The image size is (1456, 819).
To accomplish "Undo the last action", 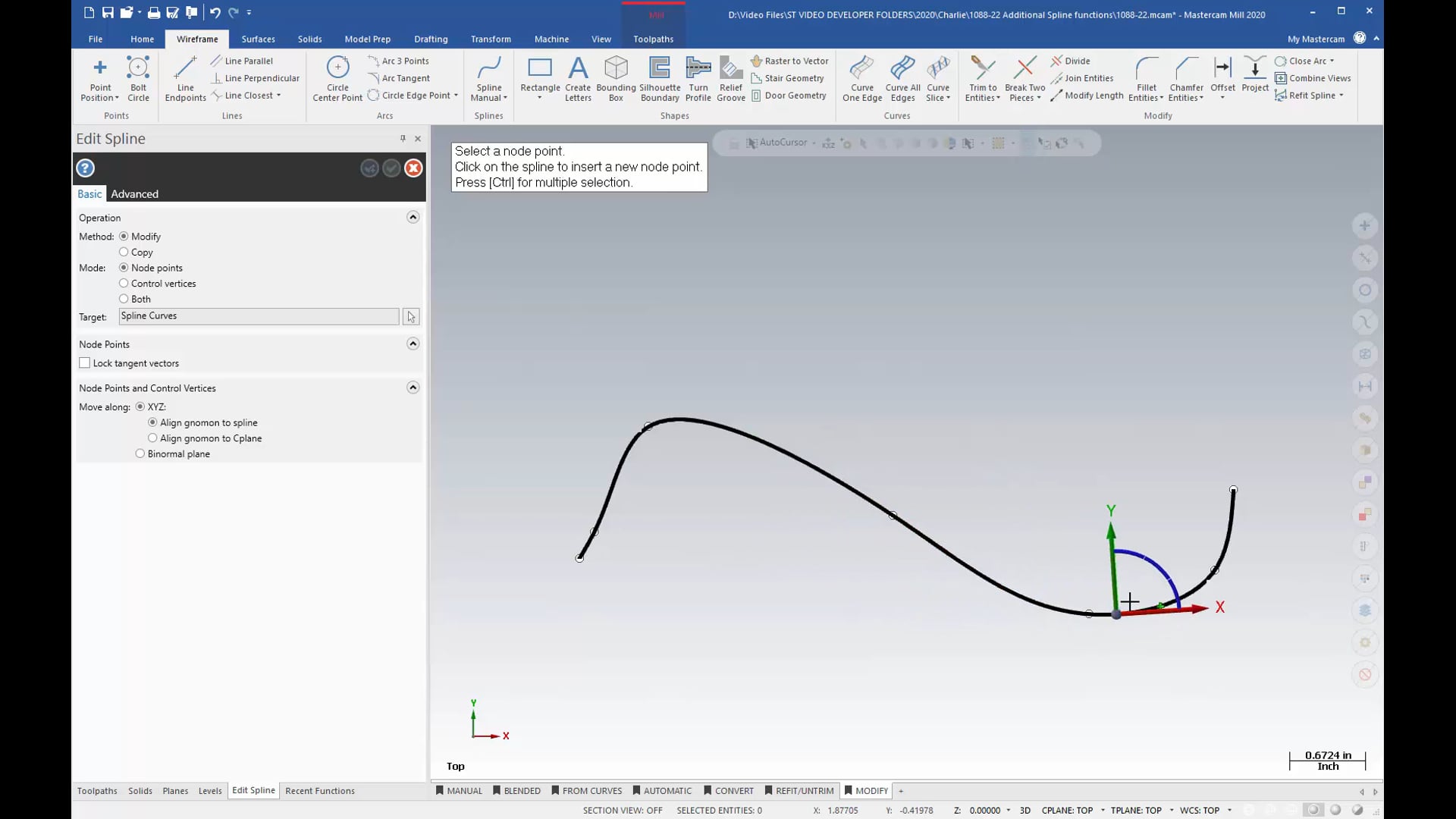I will pos(215,12).
